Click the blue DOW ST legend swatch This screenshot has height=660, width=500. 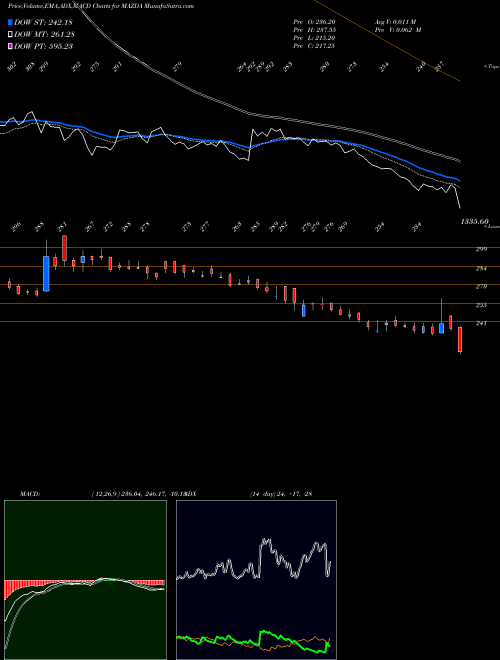point(10,22)
